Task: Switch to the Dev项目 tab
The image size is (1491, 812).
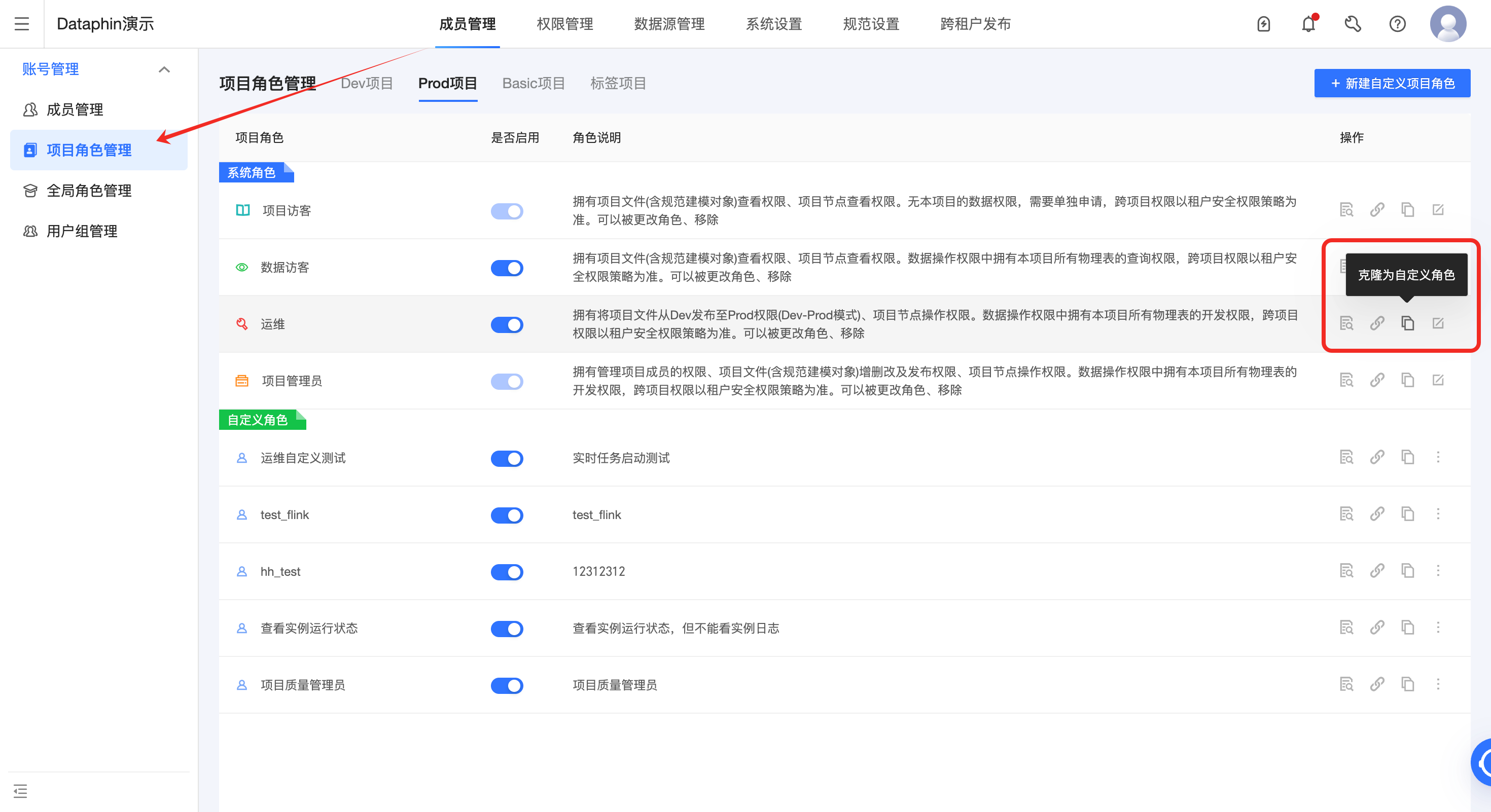Action: click(x=366, y=83)
